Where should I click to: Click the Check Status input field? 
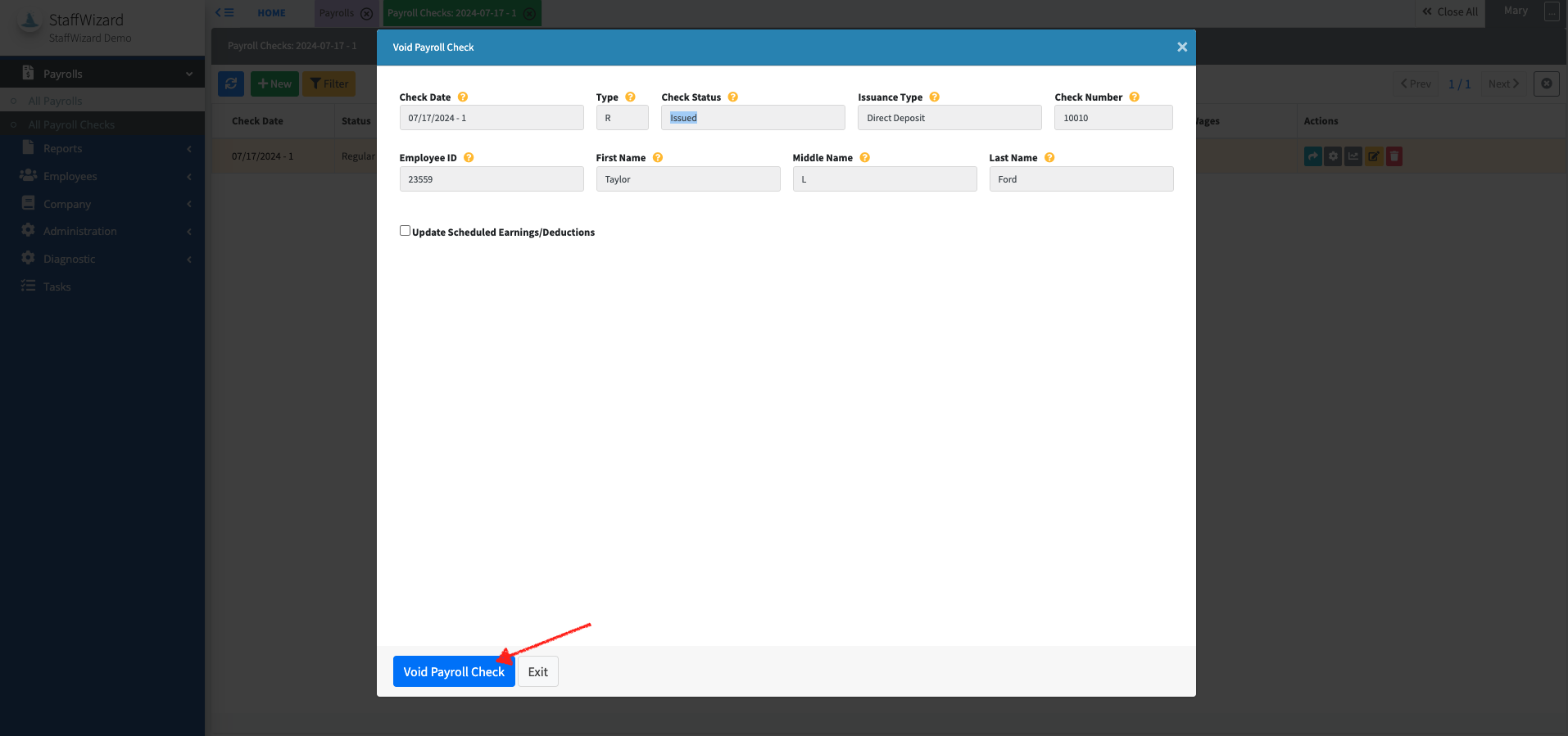point(752,118)
